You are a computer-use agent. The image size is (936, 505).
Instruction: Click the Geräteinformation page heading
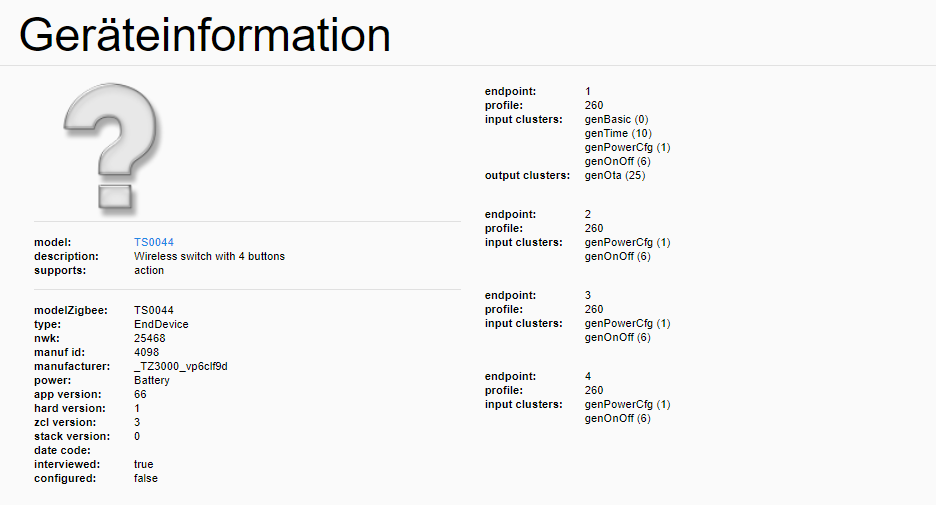[205, 35]
